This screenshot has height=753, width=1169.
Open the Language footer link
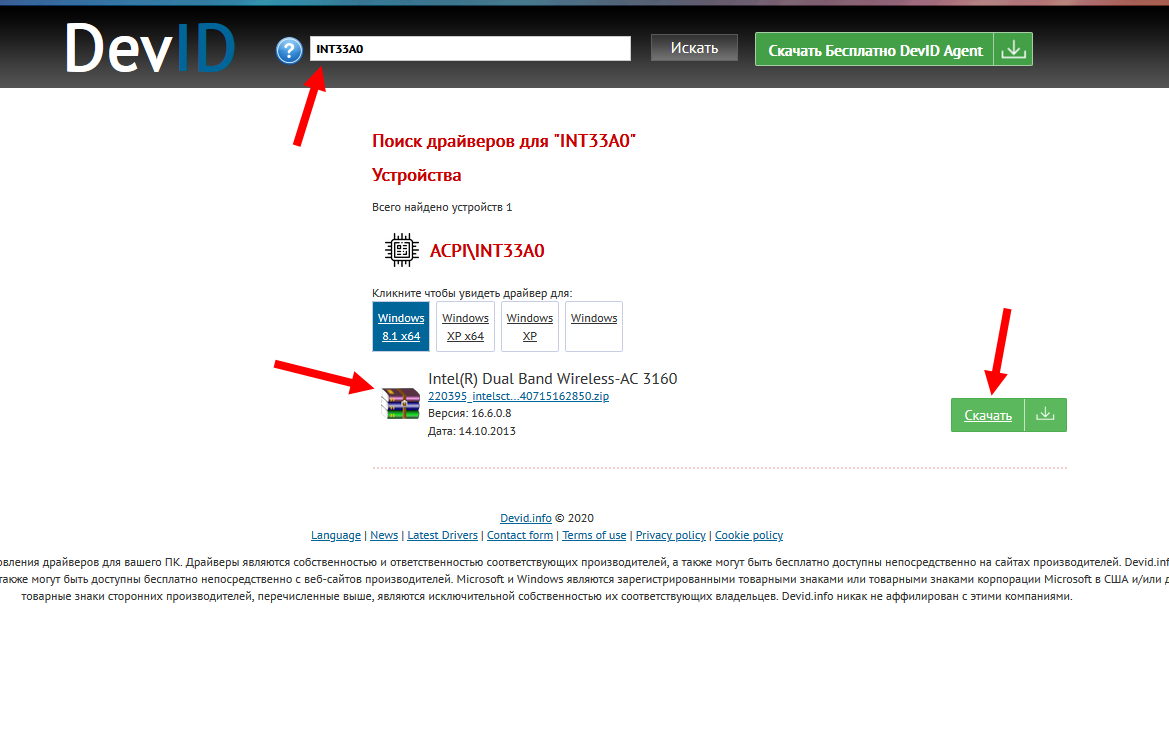point(335,535)
